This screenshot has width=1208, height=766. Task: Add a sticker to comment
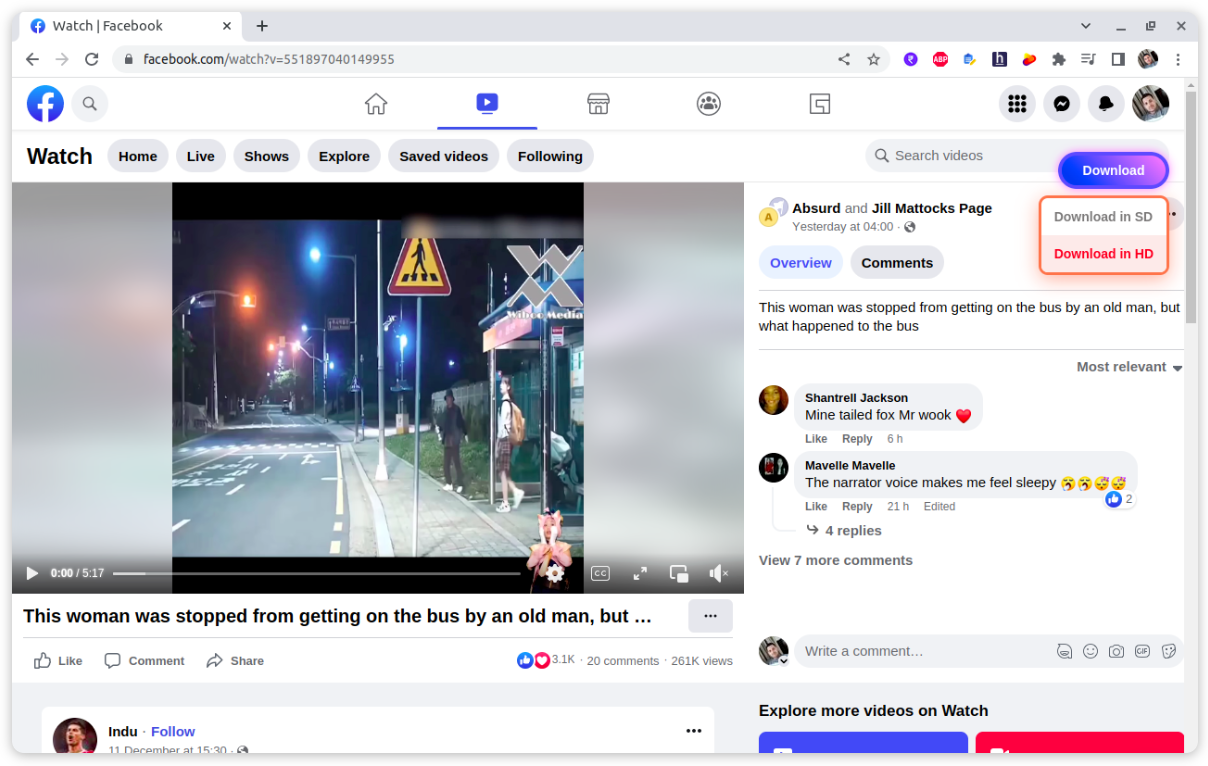pyautogui.click(x=1168, y=651)
